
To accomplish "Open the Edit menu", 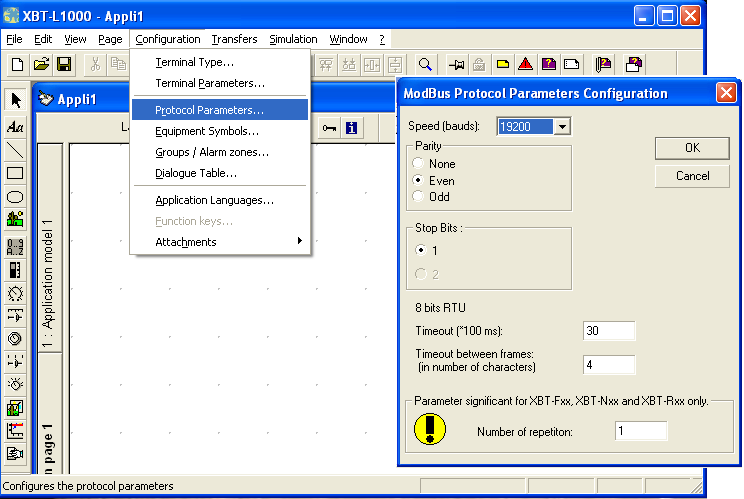I will (x=43, y=39).
